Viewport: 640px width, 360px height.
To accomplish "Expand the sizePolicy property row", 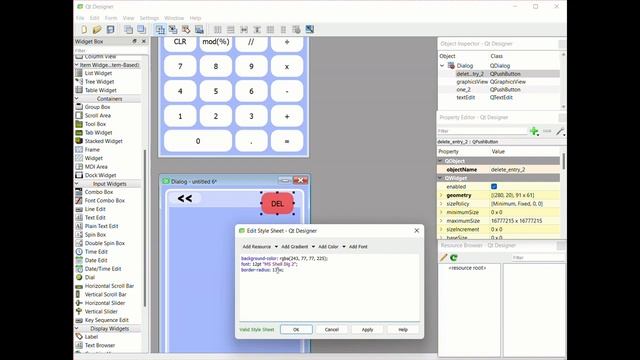I will click(x=441, y=204).
